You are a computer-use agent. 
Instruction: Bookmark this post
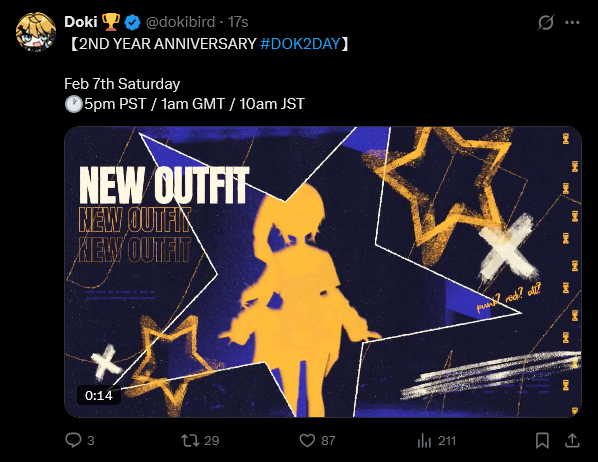click(x=542, y=441)
